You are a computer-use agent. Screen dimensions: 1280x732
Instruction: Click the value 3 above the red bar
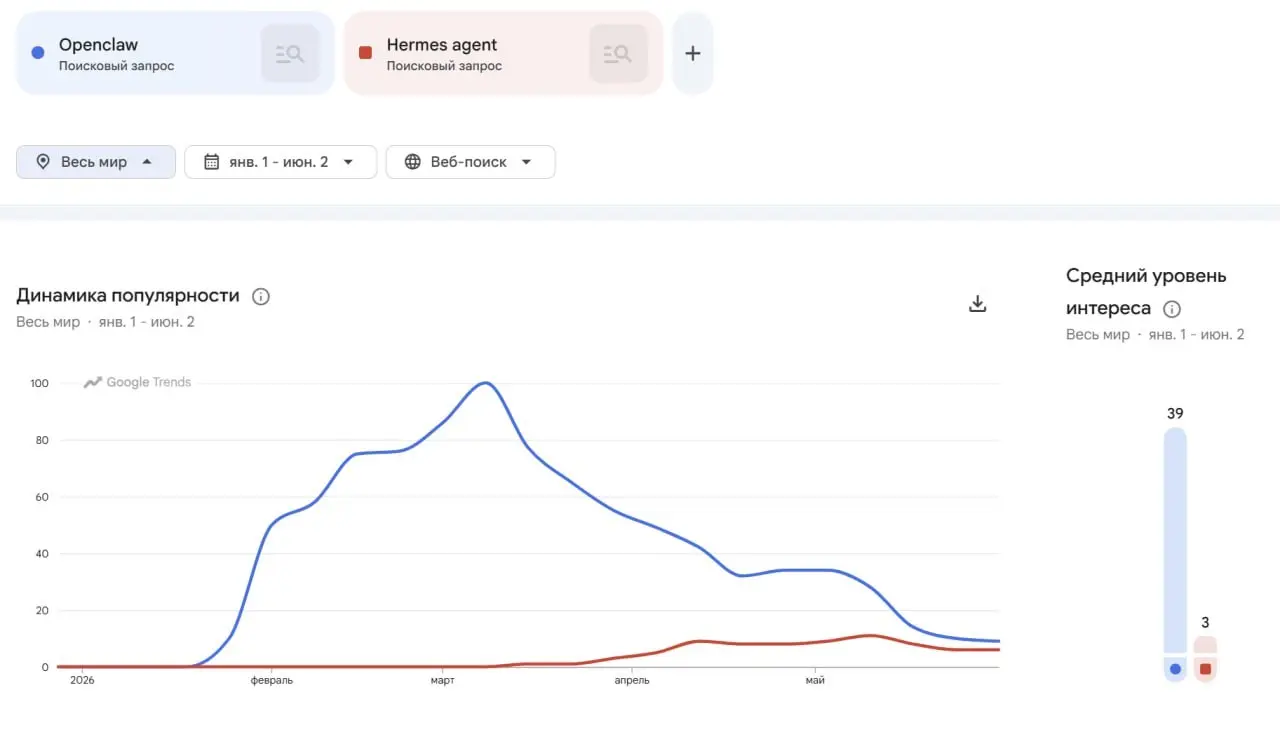(x=1205, y=622)
